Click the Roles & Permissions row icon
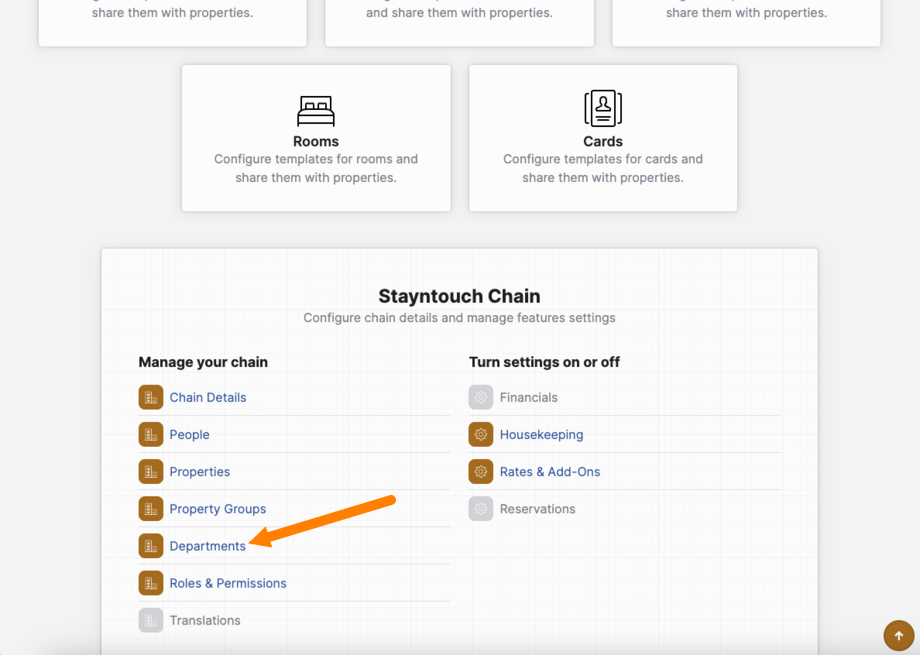 pos(151,583)
